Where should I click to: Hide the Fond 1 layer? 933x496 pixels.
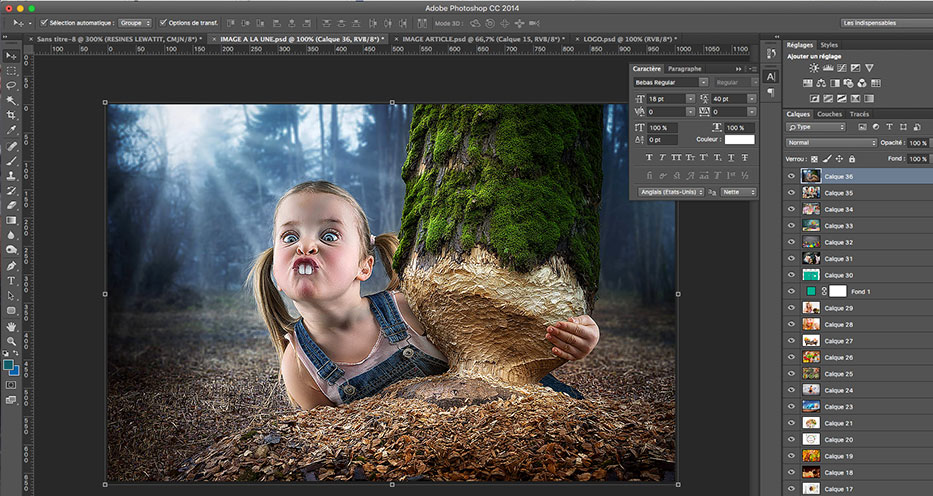coord(791,291)
